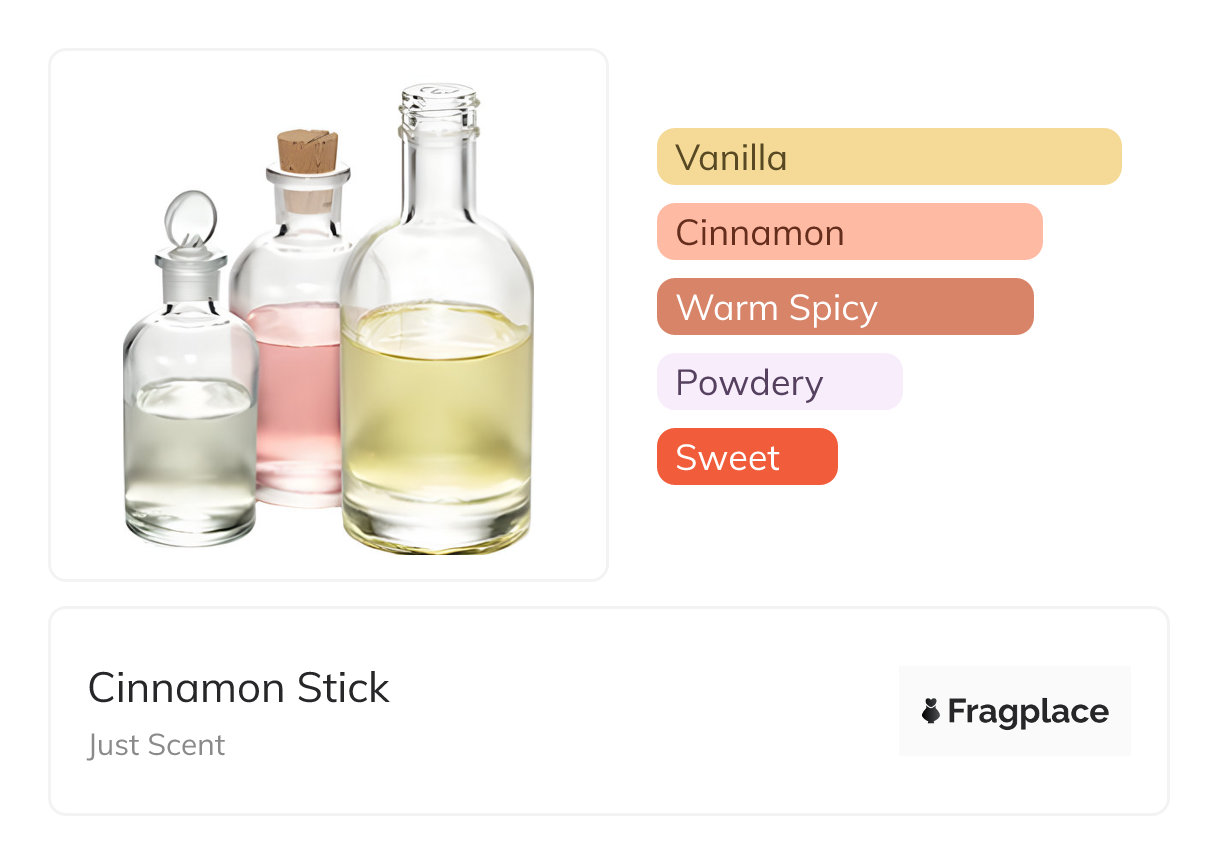Click the Fragplace wordmark text
Viewport: 1218px width, 864px height.
[x=1028, y=711]
